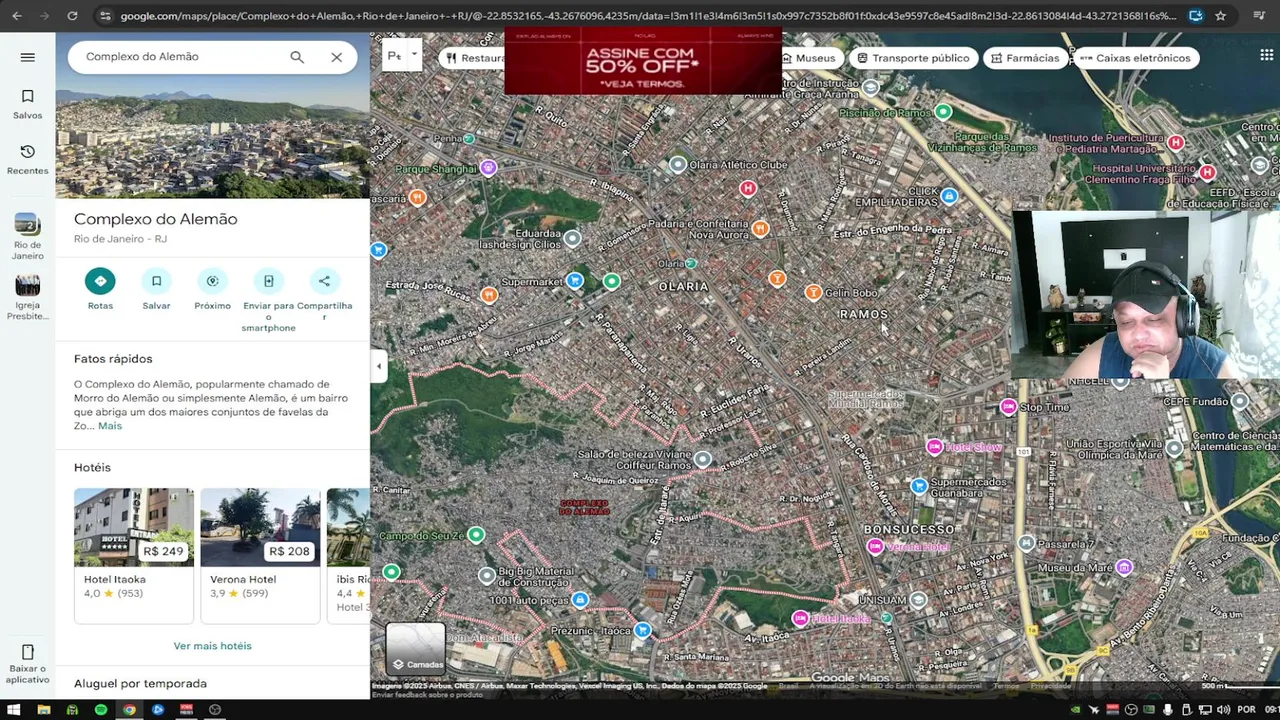Click the Termos link in map footer
1280x720 pixels.
[1006, 686]
